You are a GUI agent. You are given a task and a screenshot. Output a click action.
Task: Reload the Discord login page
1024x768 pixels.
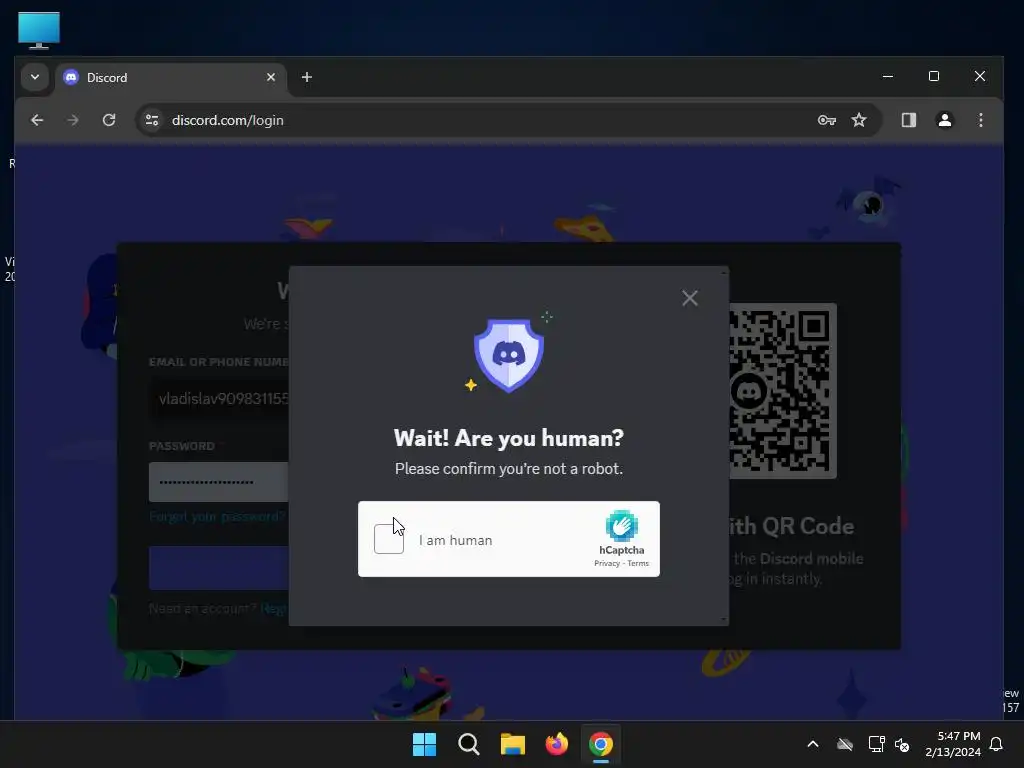coord(109,120)
